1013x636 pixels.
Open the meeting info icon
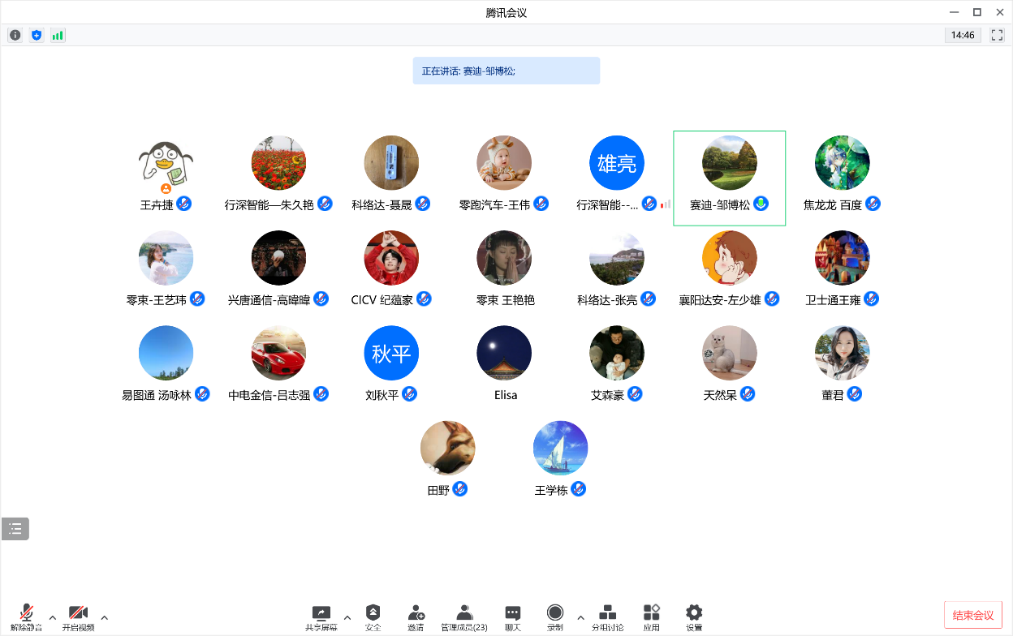tap(15, 36)
